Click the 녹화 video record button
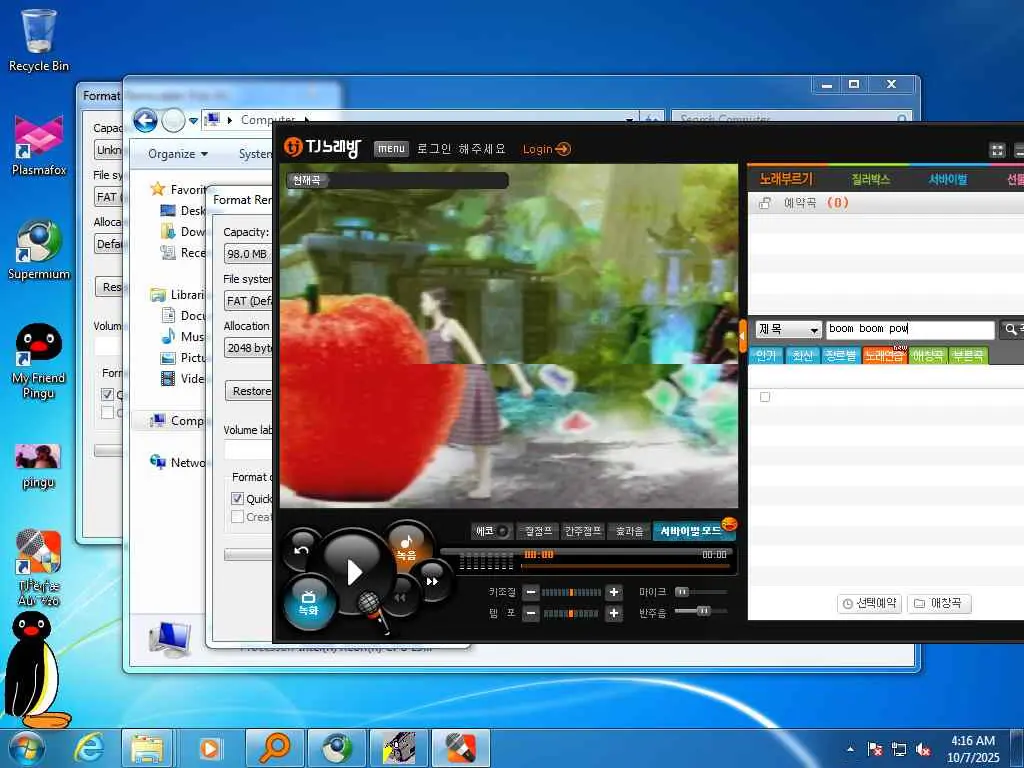Image resolution: width=1024 pixels, height=768 pixels. coord(309,603)
